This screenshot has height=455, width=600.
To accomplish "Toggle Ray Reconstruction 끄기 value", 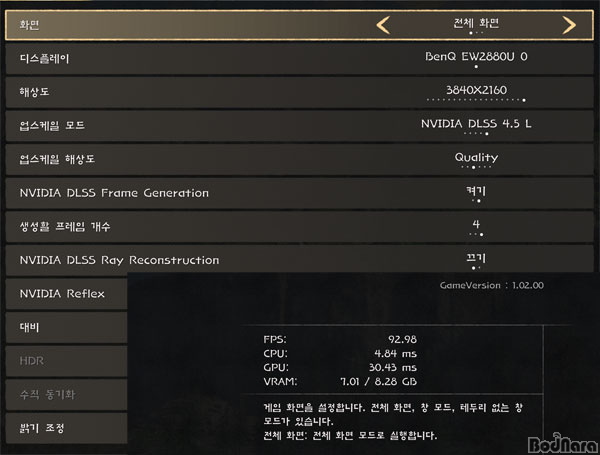I will pos(476,259).
